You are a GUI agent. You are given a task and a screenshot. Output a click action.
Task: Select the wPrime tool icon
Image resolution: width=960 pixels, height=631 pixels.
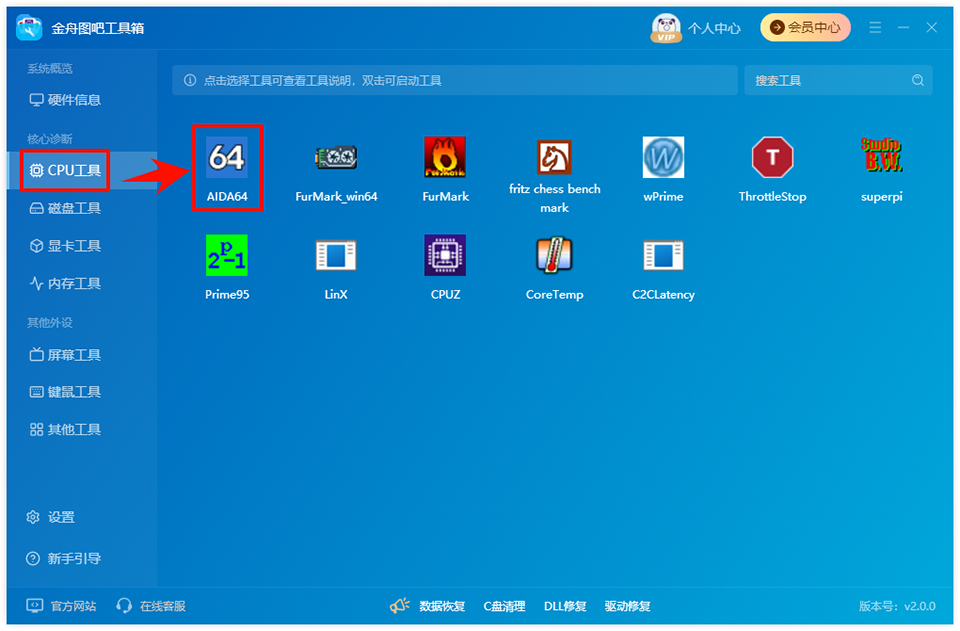(x=663, y=157)
